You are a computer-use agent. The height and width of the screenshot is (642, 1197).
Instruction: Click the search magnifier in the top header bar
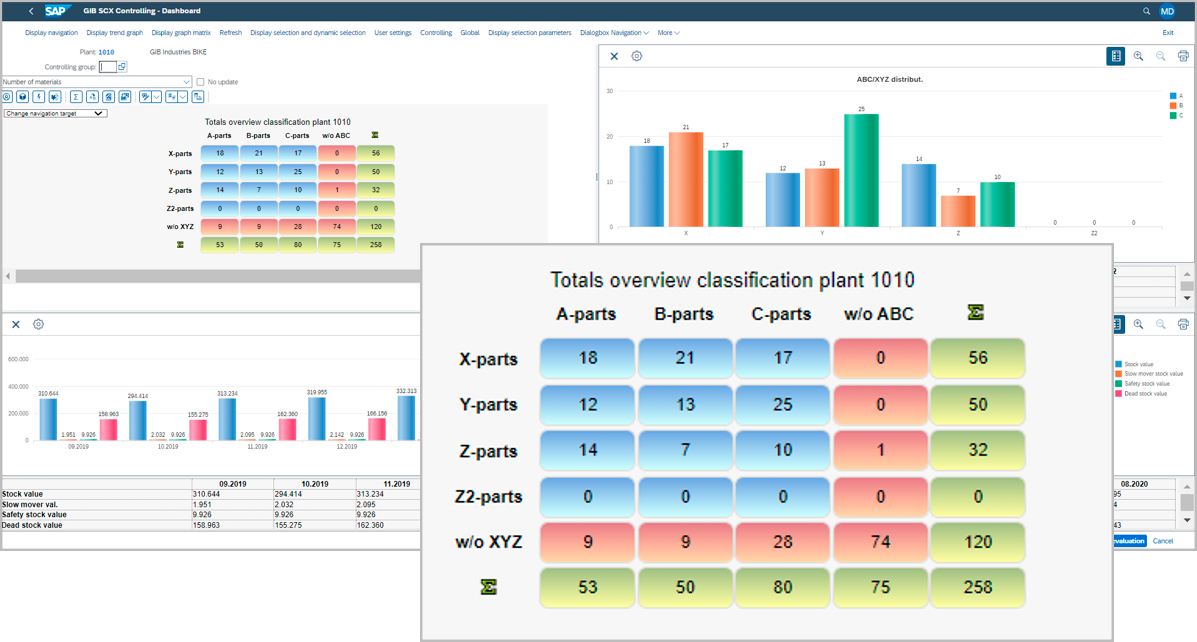tap(1146, 11)
